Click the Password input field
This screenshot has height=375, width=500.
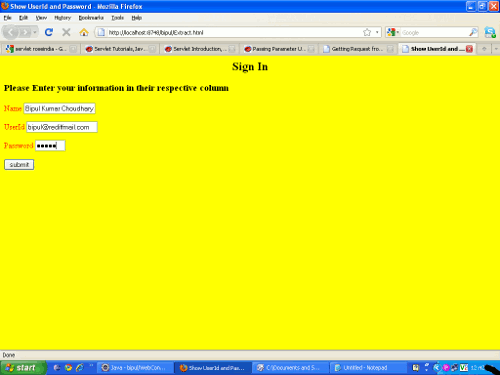coord(50,146)
